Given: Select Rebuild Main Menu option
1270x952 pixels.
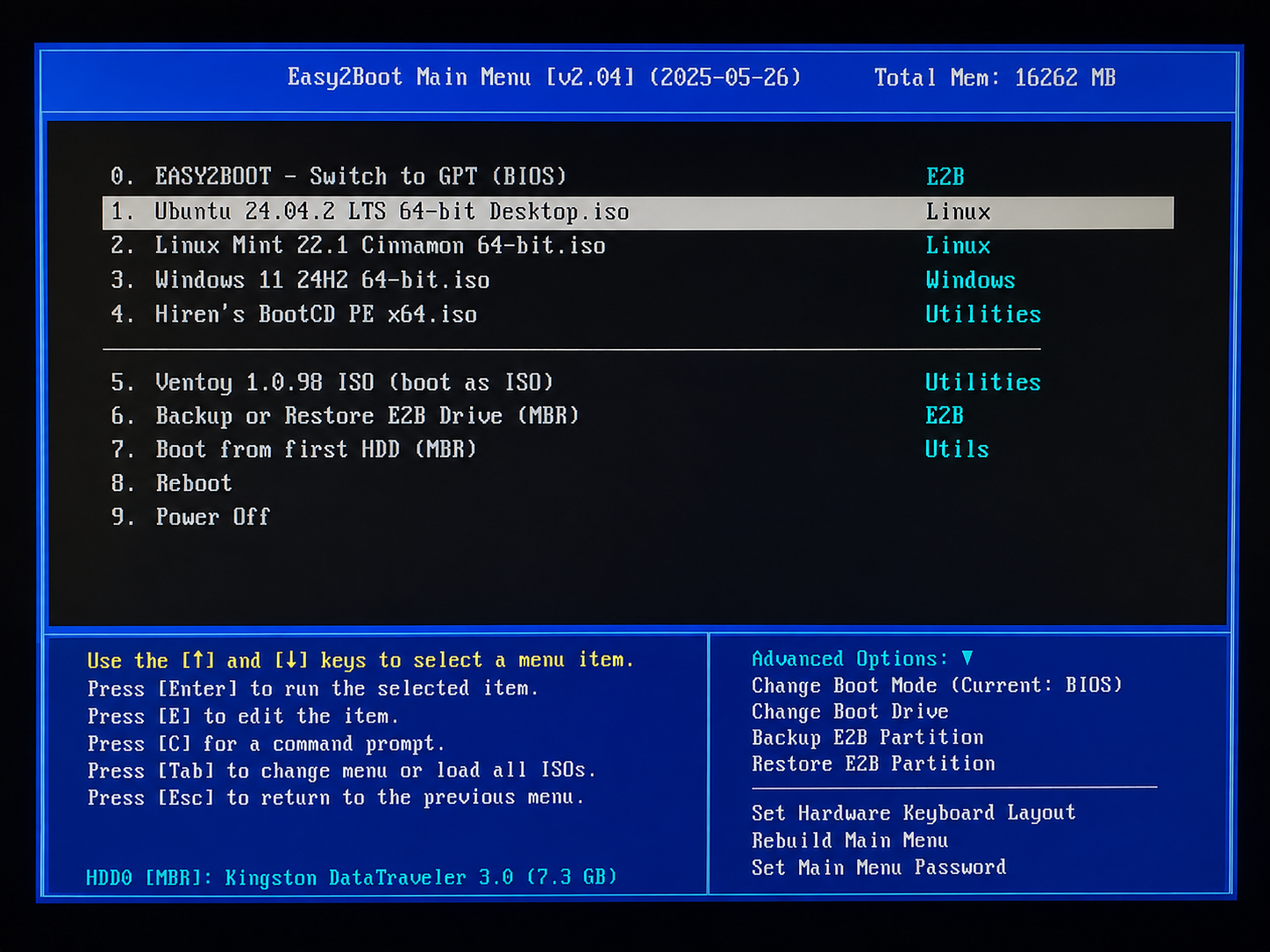Looking at the screenshot, I should tap(850, 840).
